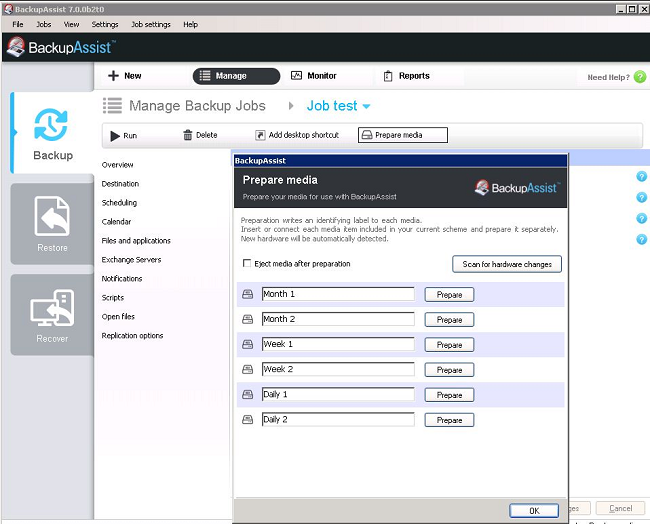Image resolution: width=650 pixels, height=524 pixels.
Task: Select Scripts in job settings list
Action: 113,298
